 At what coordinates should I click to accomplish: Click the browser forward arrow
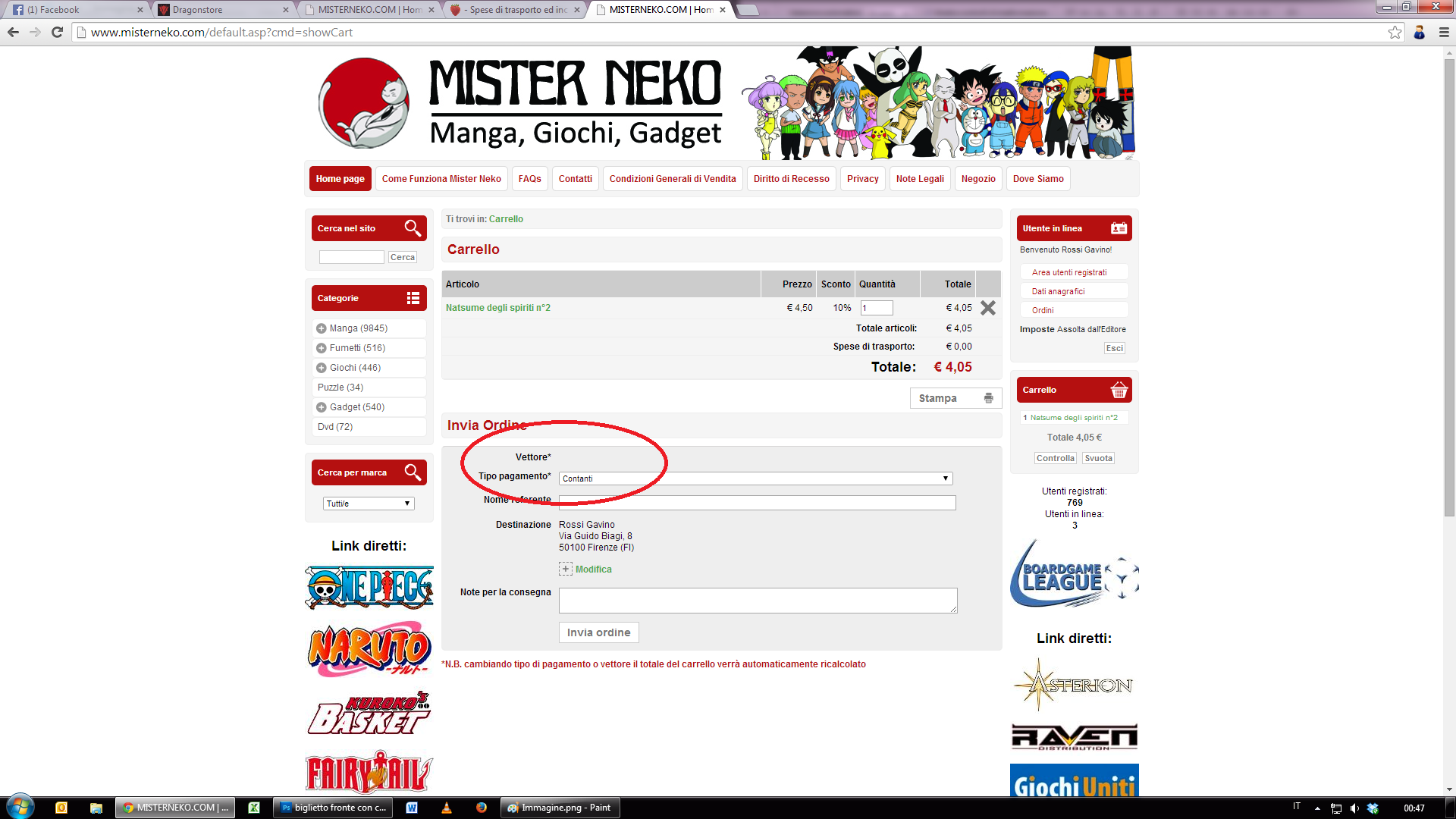[35, 32]
